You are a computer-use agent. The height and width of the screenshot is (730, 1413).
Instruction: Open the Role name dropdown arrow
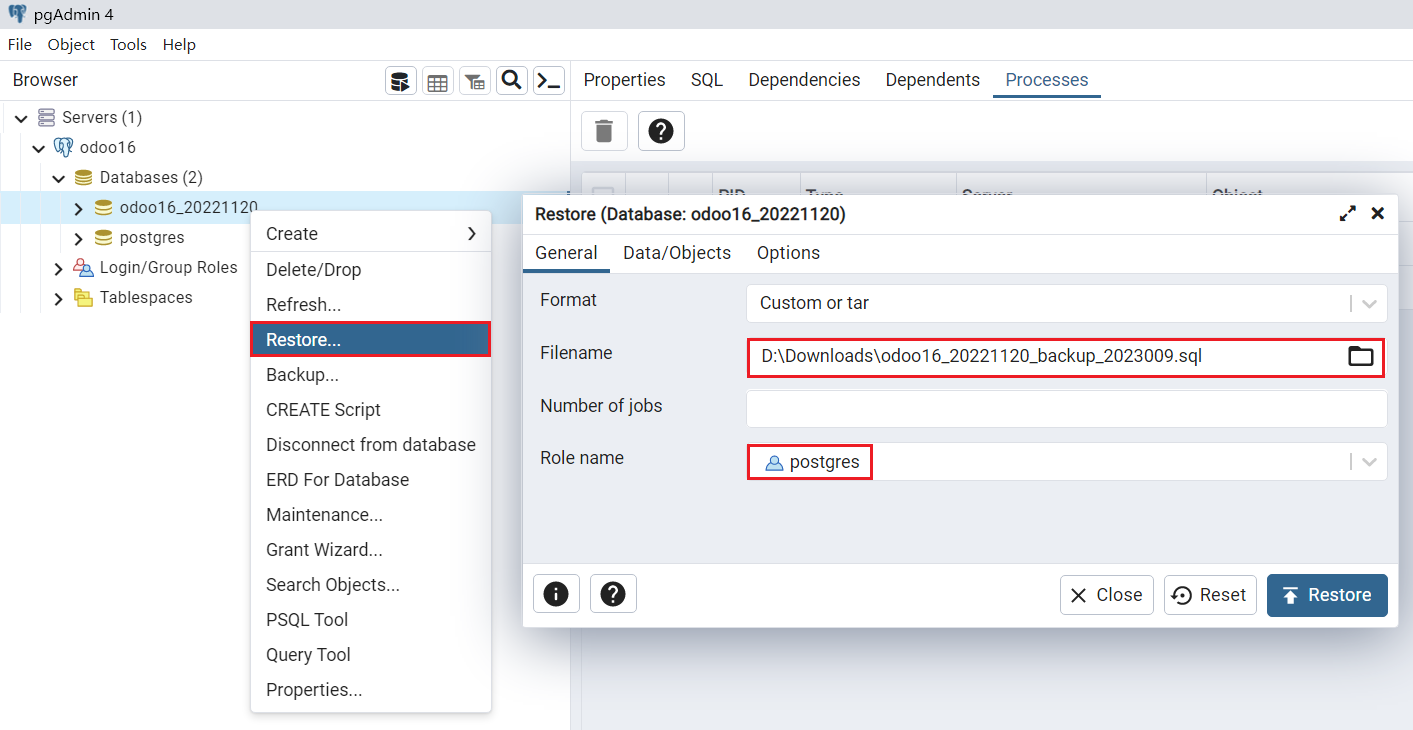point(1369,462)
